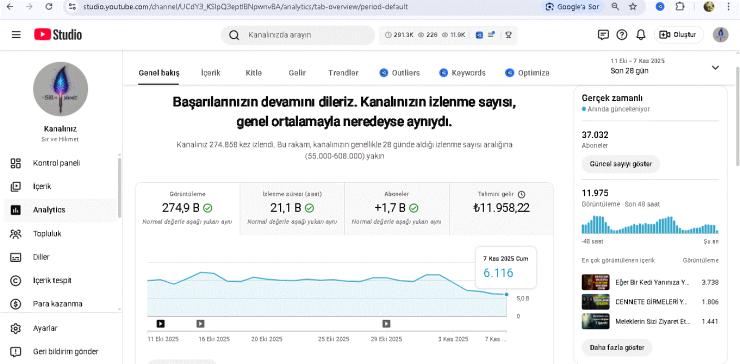The height and width of the screenshot is (364, 740).
Task: Click the search magnifier icon
Action: [x=234, y=35]
